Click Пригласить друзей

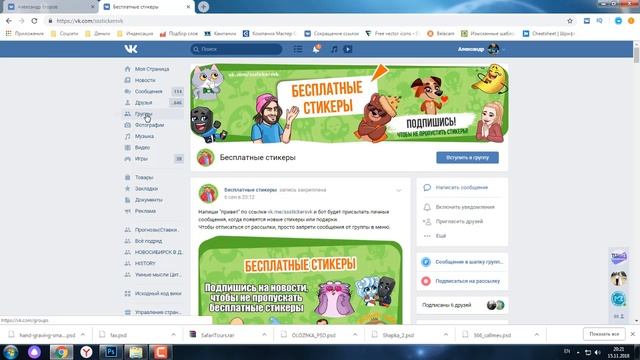[x=459, y=221]
